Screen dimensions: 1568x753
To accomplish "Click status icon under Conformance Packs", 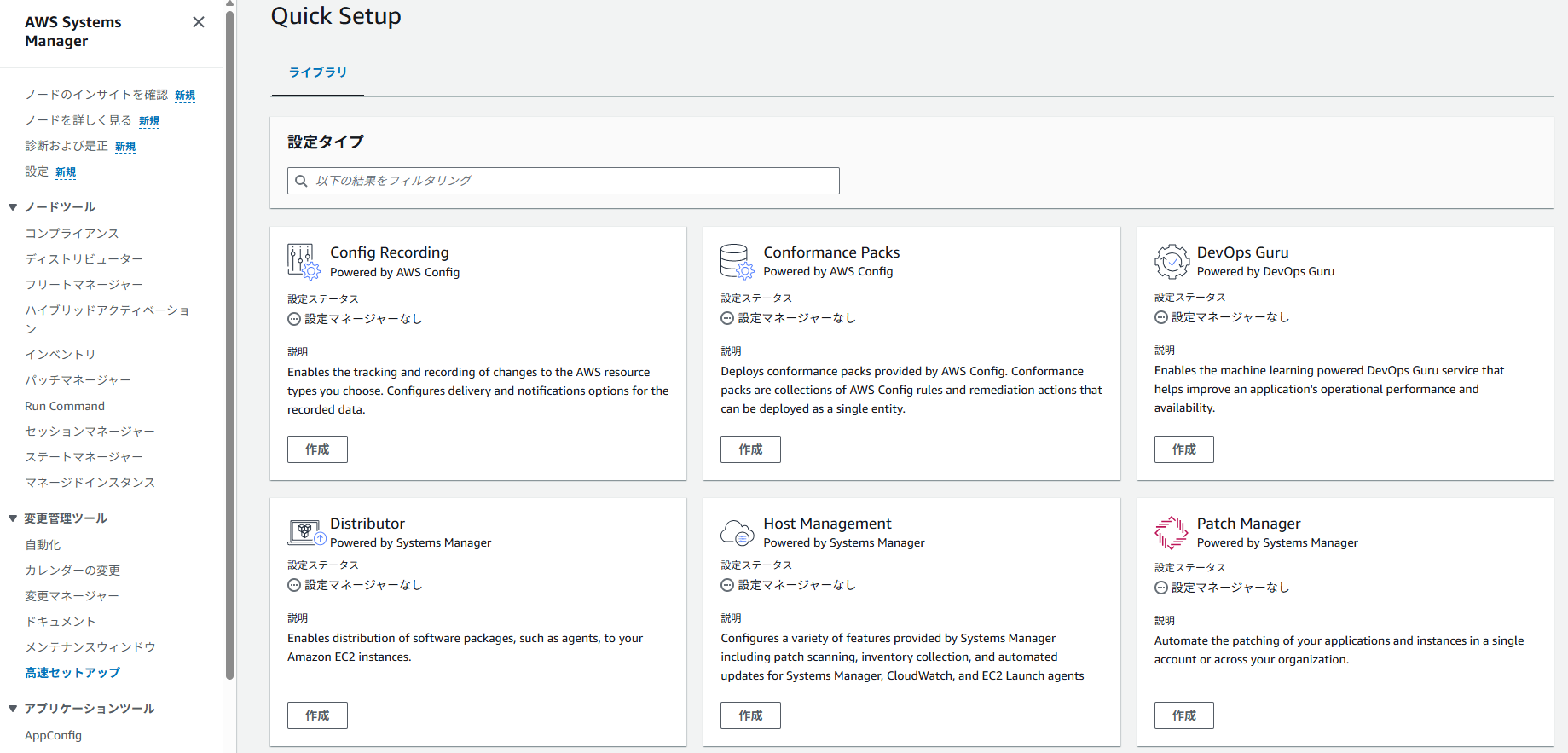I will tap(727, 318).
